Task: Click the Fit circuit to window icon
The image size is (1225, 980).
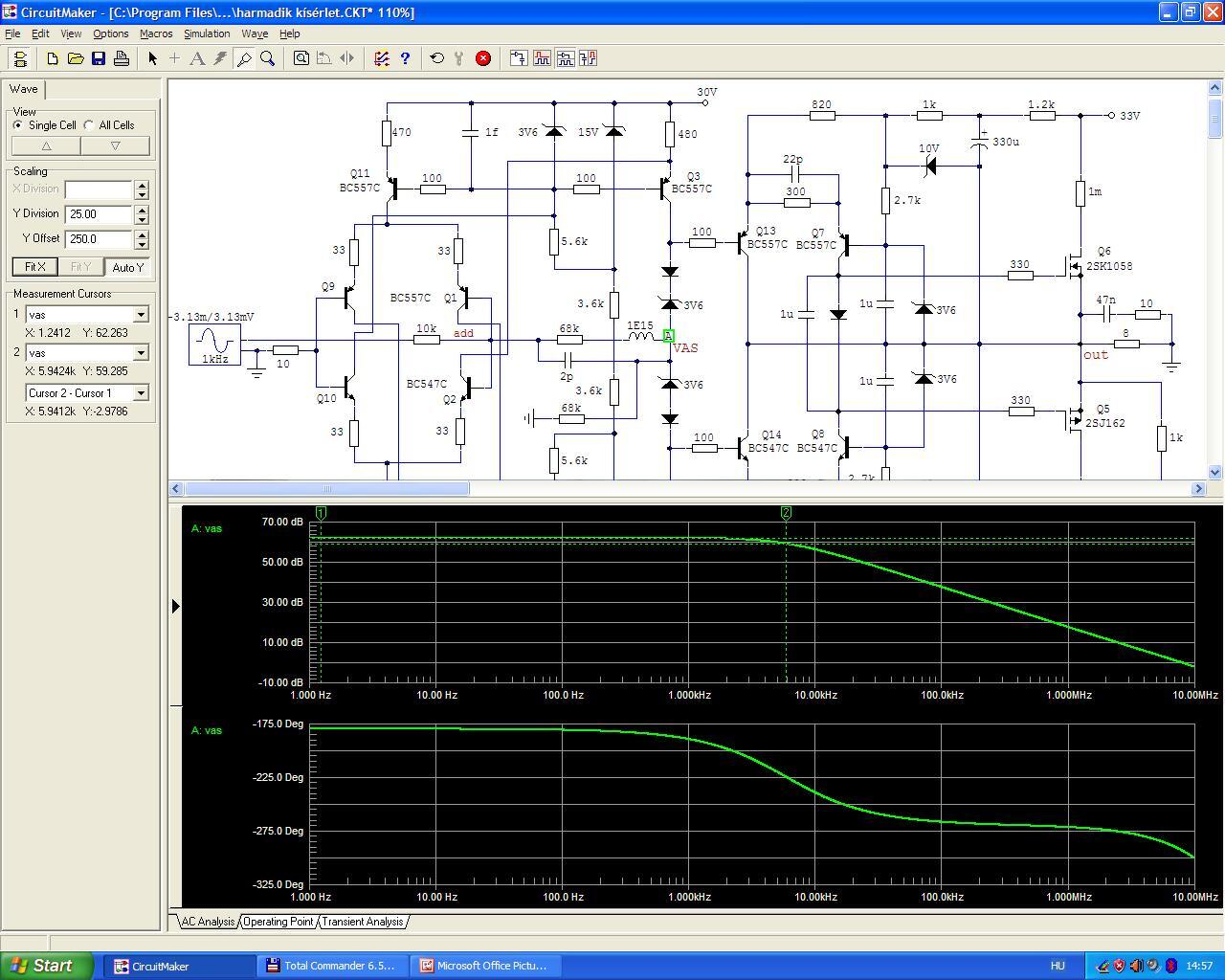Action: (x=301, y=58)
